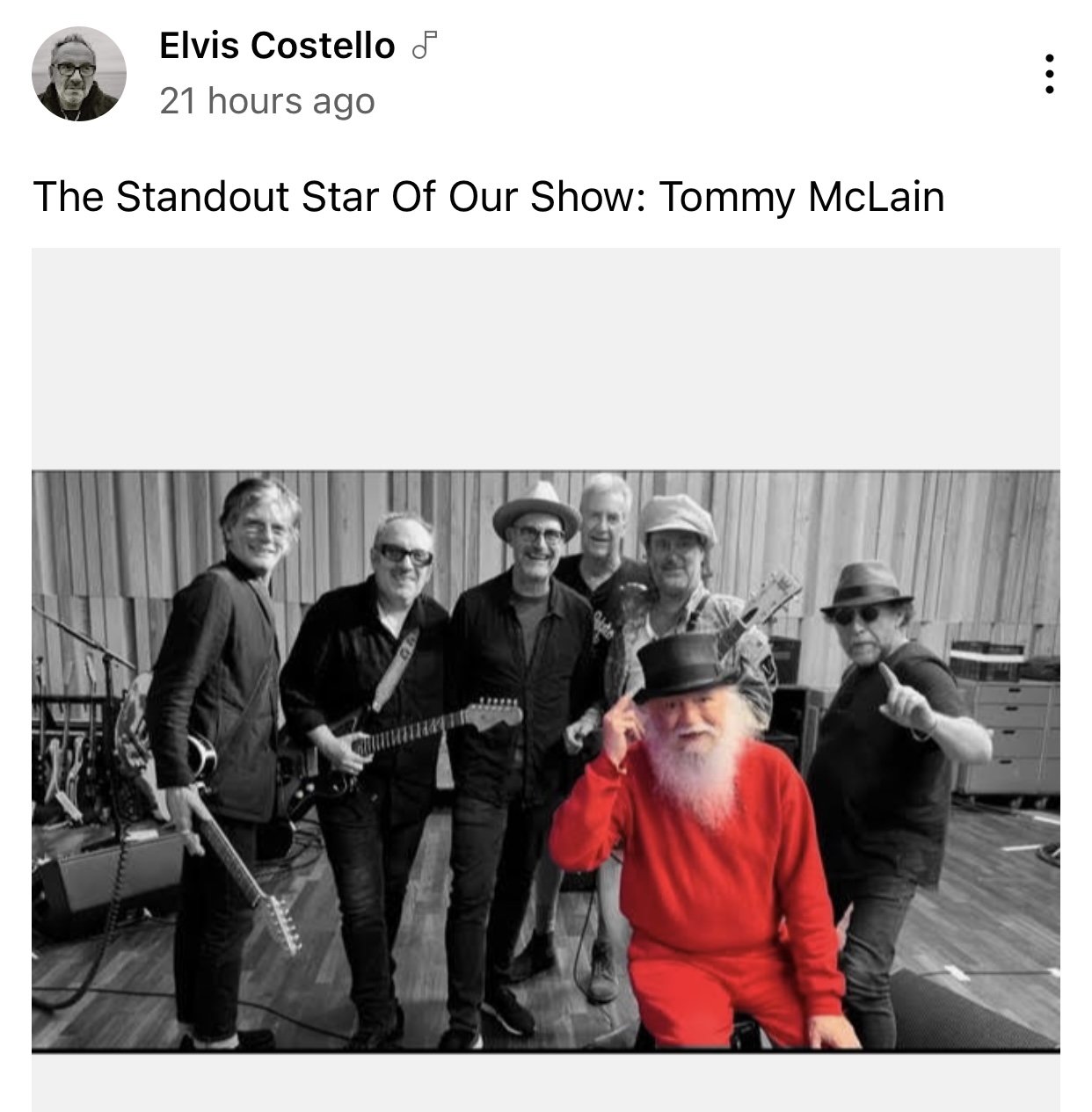This screenshot has height=1112, width=1092.
Task: Open the band group photo
Action: (x=546, y=761)
